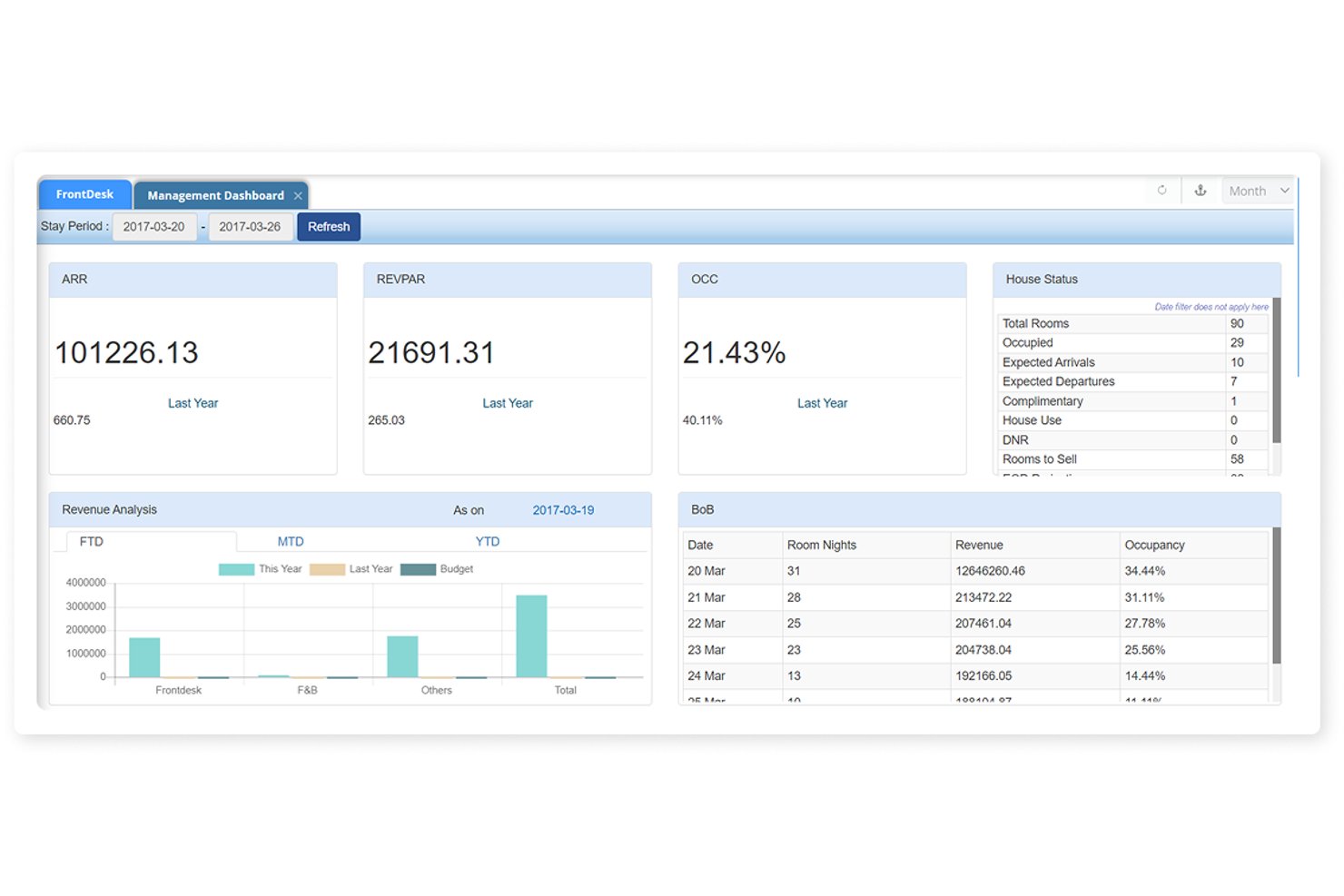The height and width of the screenshot is (896, 1344).
Task: Close the Management Dashboard tab
Action: 298,196
